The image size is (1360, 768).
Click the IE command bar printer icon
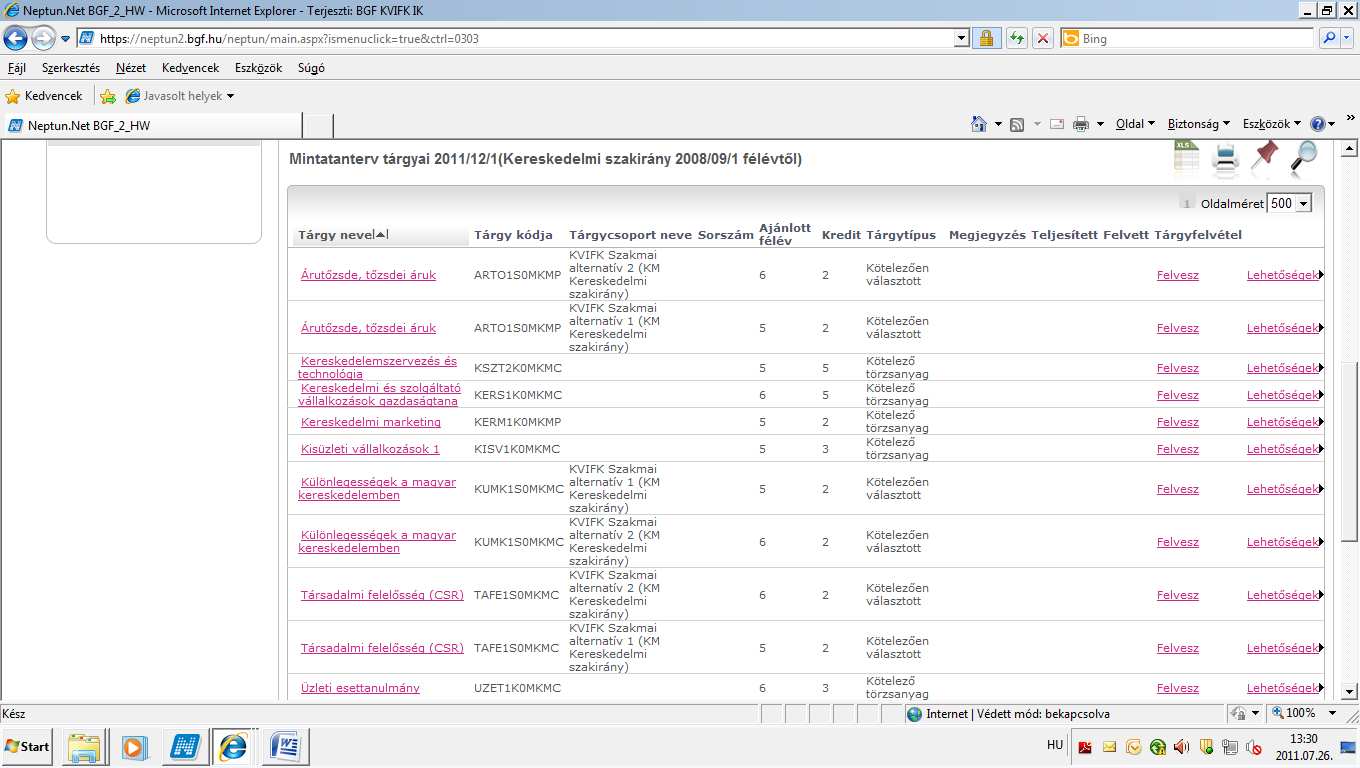pyautogui.click(x=1081, y=124)
